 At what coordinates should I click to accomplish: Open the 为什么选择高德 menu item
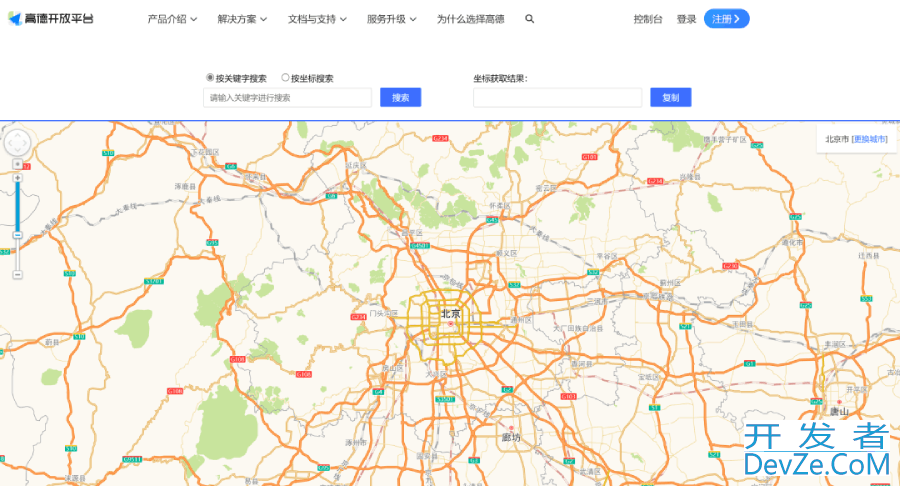471,19
